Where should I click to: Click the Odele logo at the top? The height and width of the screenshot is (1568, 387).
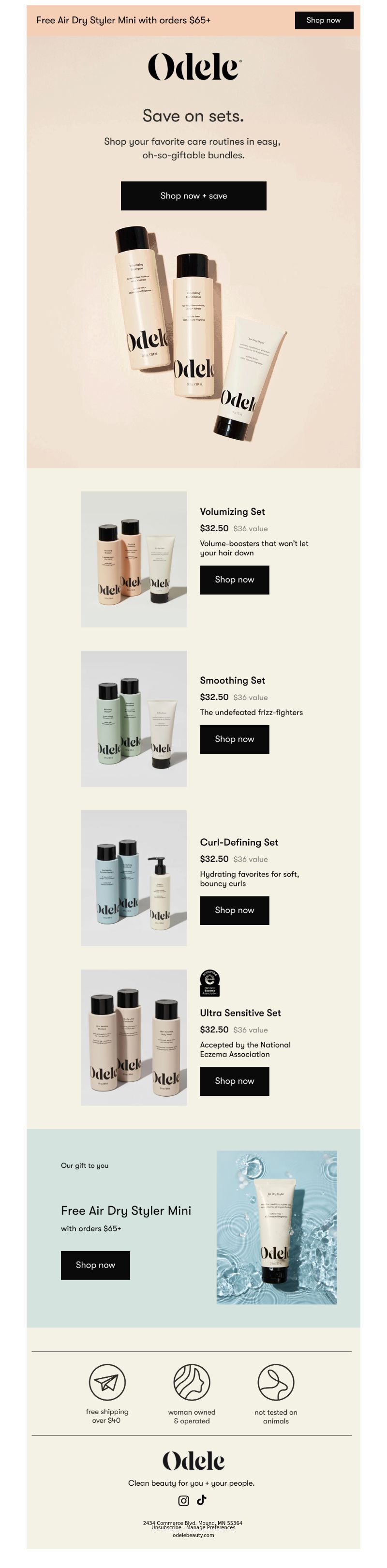tap(194, 66)
